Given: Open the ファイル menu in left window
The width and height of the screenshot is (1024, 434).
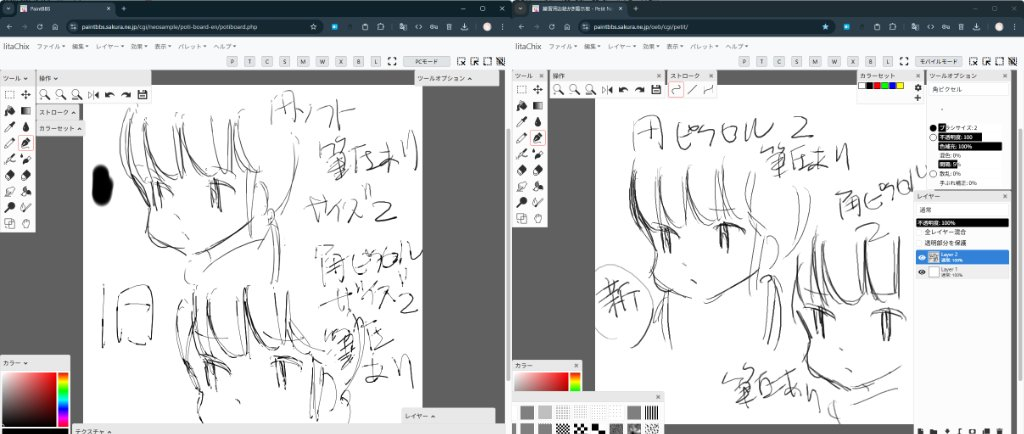Looking at the screenshot, I should (50, 46).
